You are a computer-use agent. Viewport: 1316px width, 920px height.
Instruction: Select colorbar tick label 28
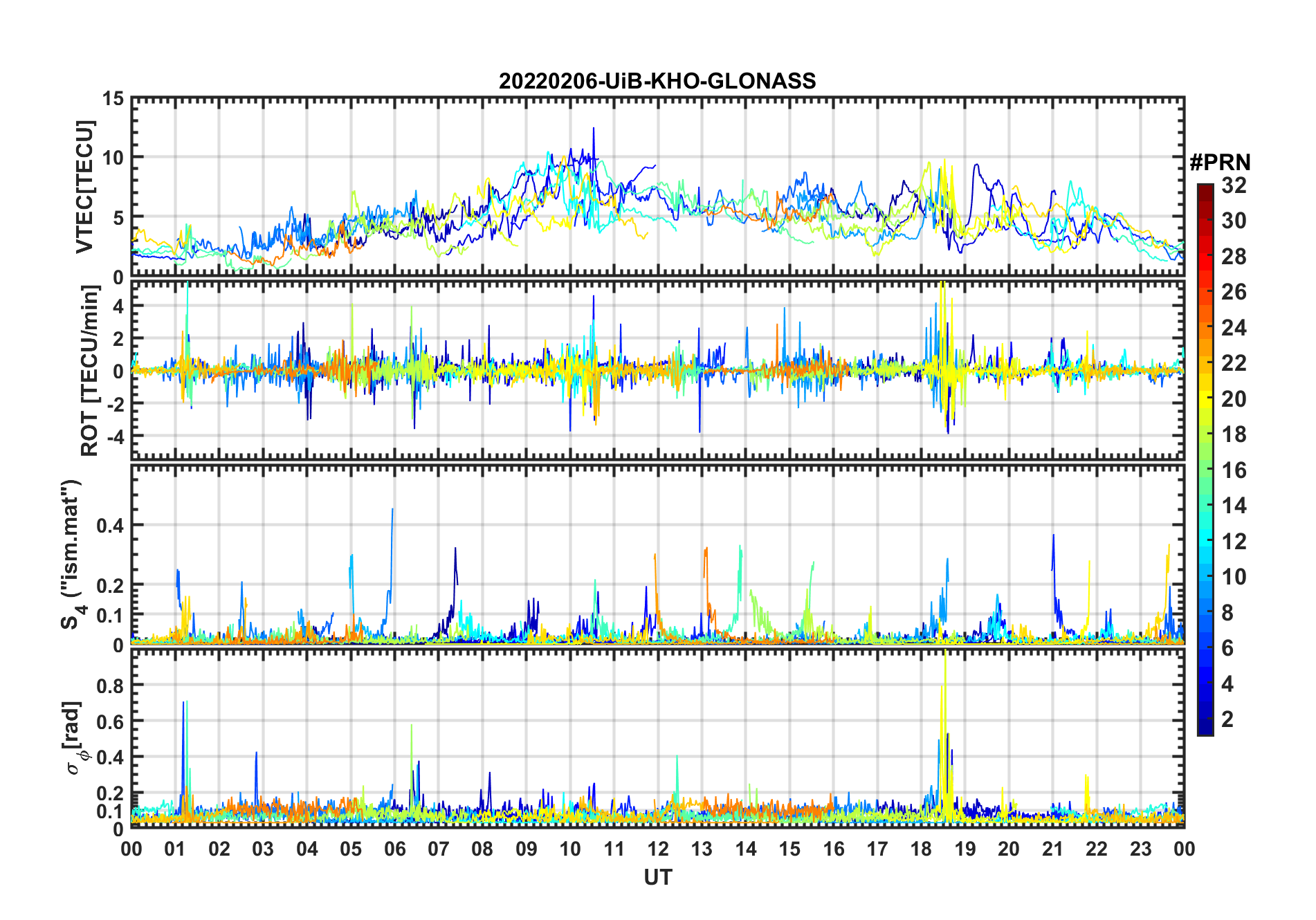(x=1234, y=257)
